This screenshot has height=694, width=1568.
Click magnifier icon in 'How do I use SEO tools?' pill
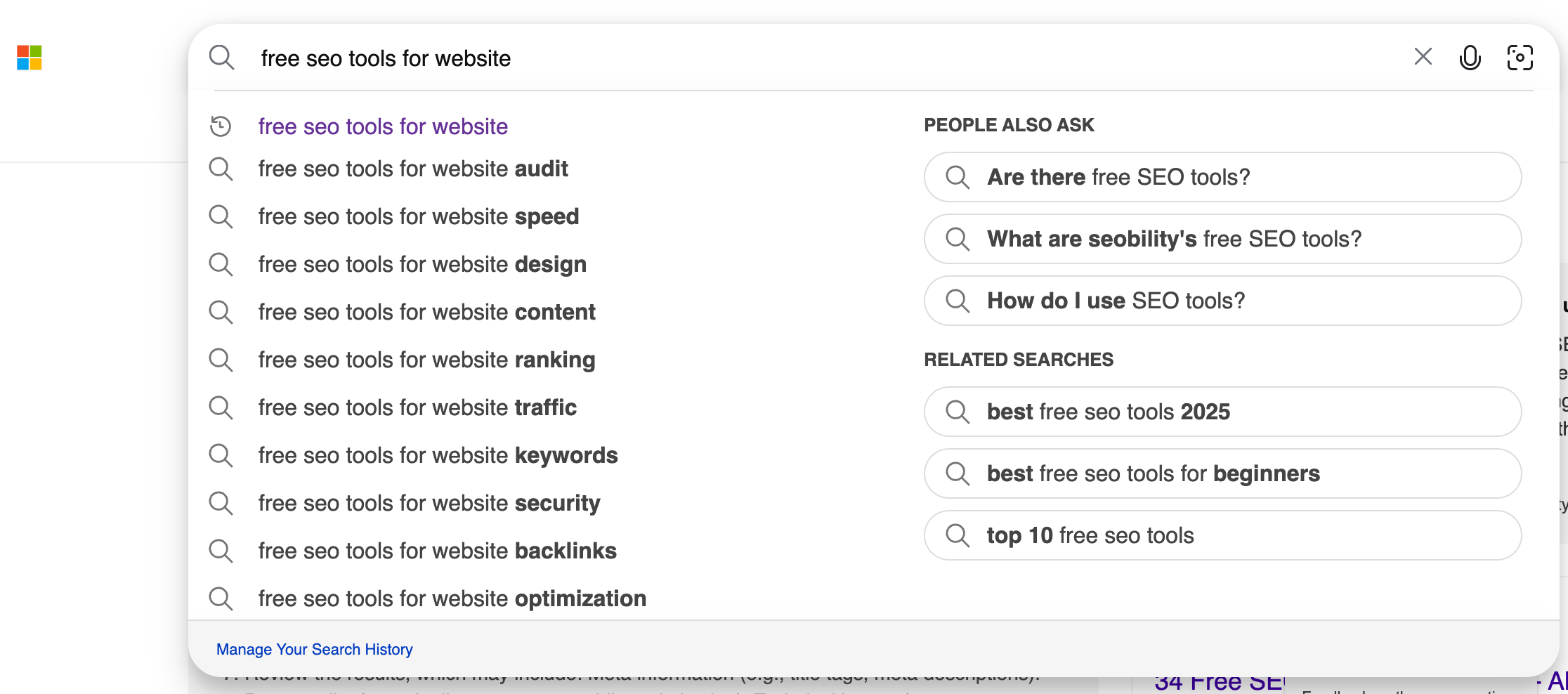[x=958, y=301]
